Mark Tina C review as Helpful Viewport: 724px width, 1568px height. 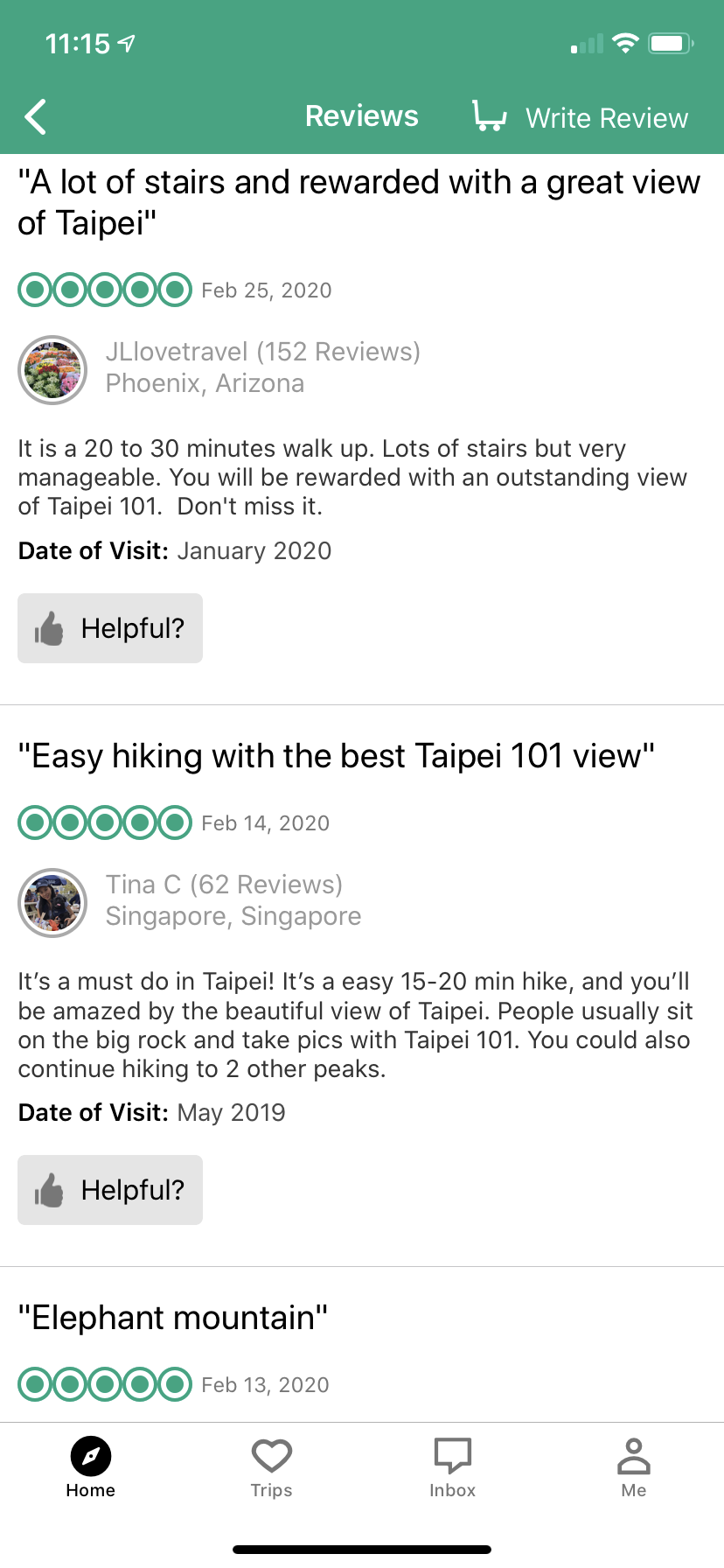pyautogui.click(x=110, y=1190)
